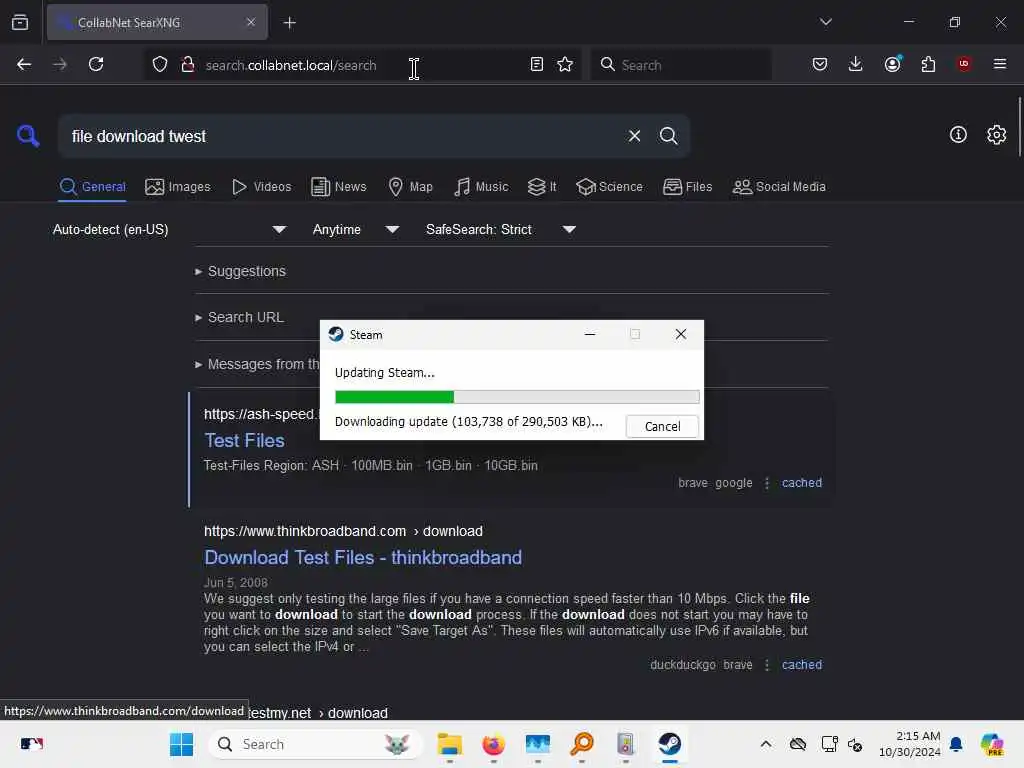Open clock showing 2:15 AM
The width and height of the screenshot is (1024, 768).
tap(909, 744)
